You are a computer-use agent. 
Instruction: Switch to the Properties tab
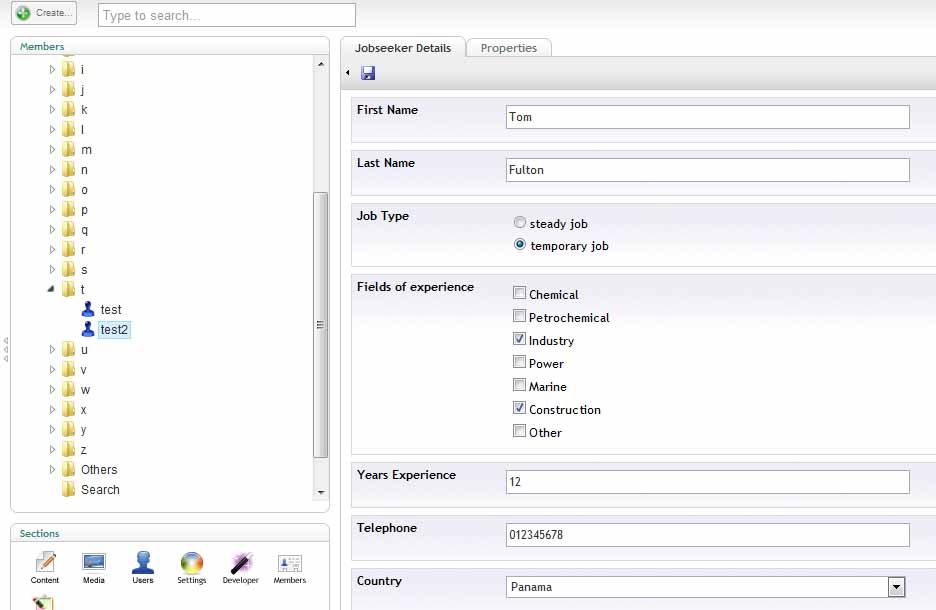click(x=508, y=48)
